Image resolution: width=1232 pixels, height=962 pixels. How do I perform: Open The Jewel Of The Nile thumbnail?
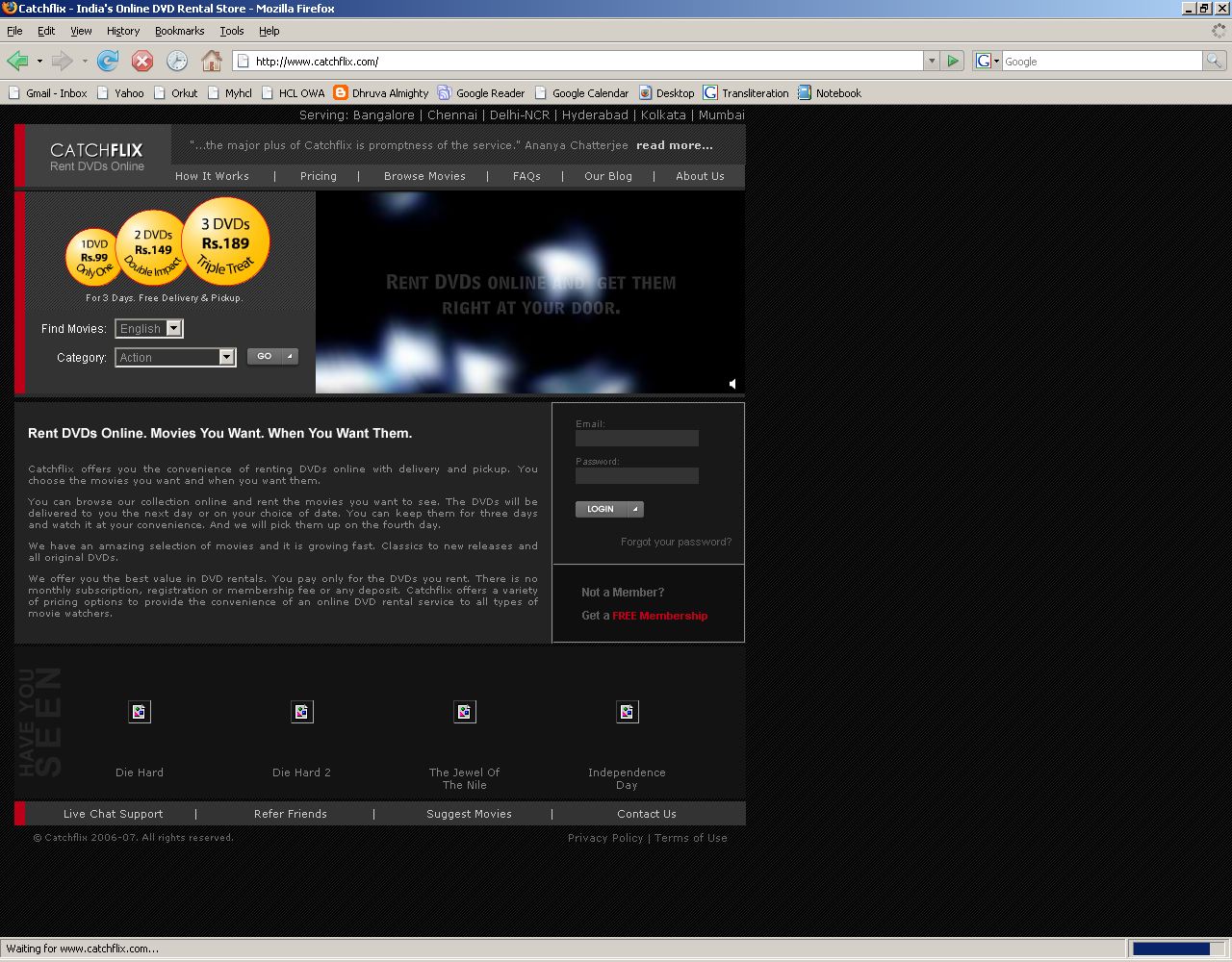click(x=465, y=712)
